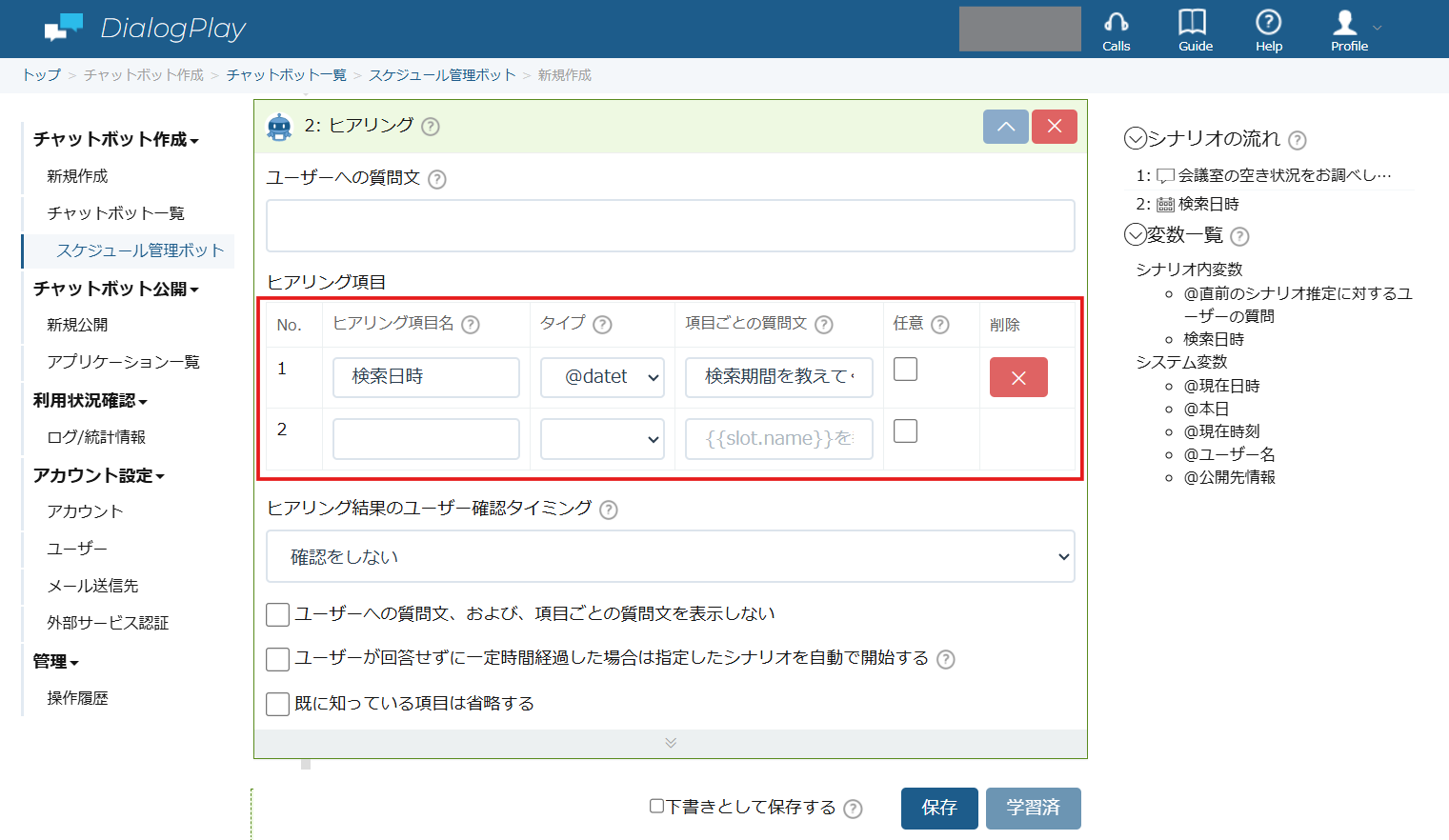Open the Guide book icon
The width and height of the screenshot is (1449, 840).
pos(1195,30)
